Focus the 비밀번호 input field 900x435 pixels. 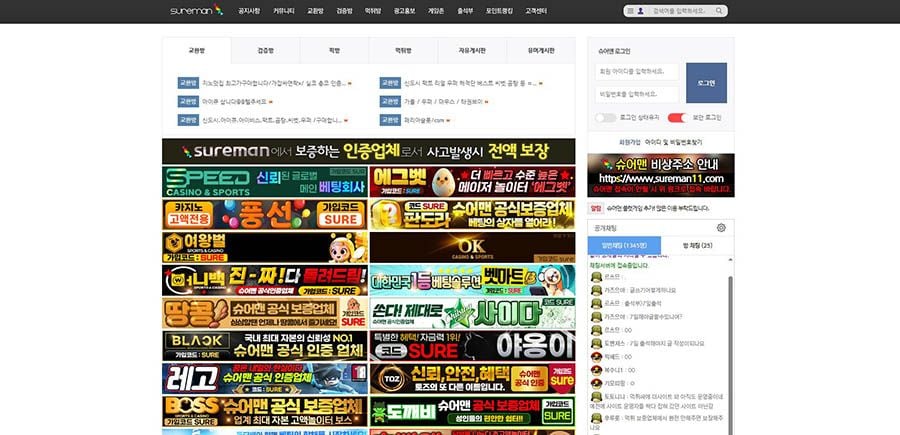pos(637,94)
